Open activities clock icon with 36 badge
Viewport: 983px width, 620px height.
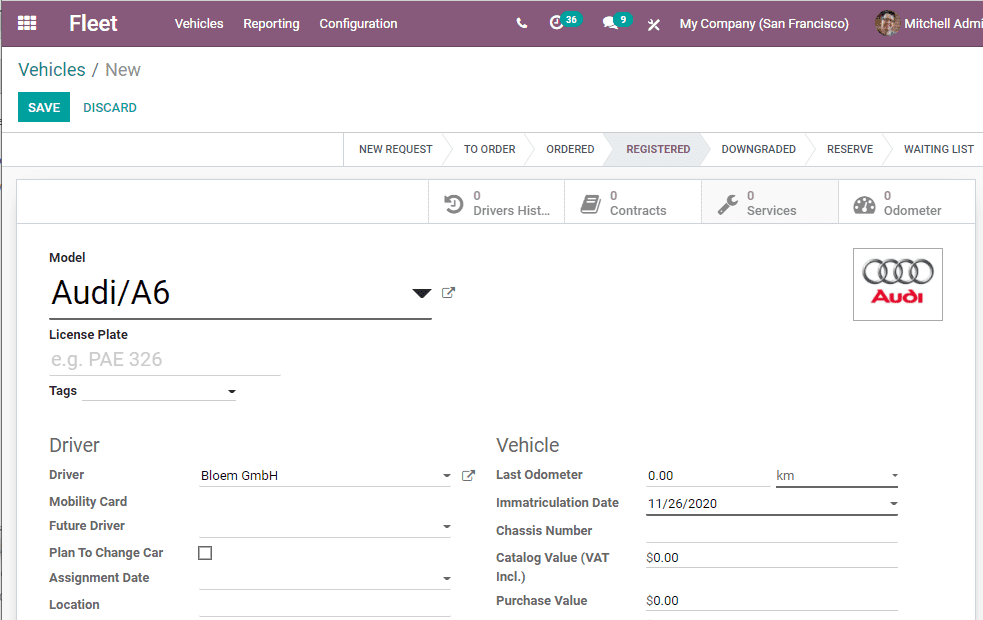(565, 22)
